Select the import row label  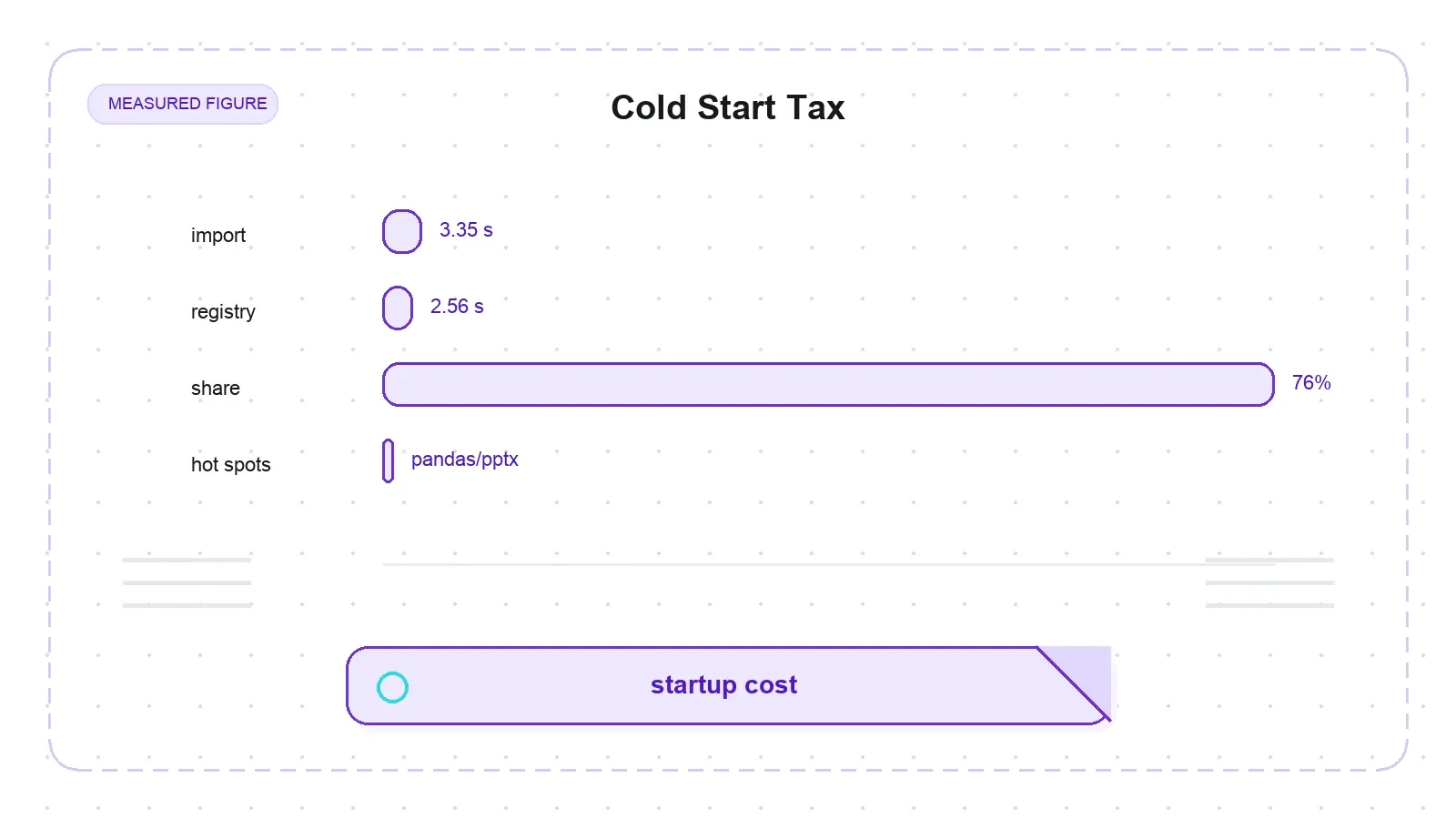tap(218, 236)
